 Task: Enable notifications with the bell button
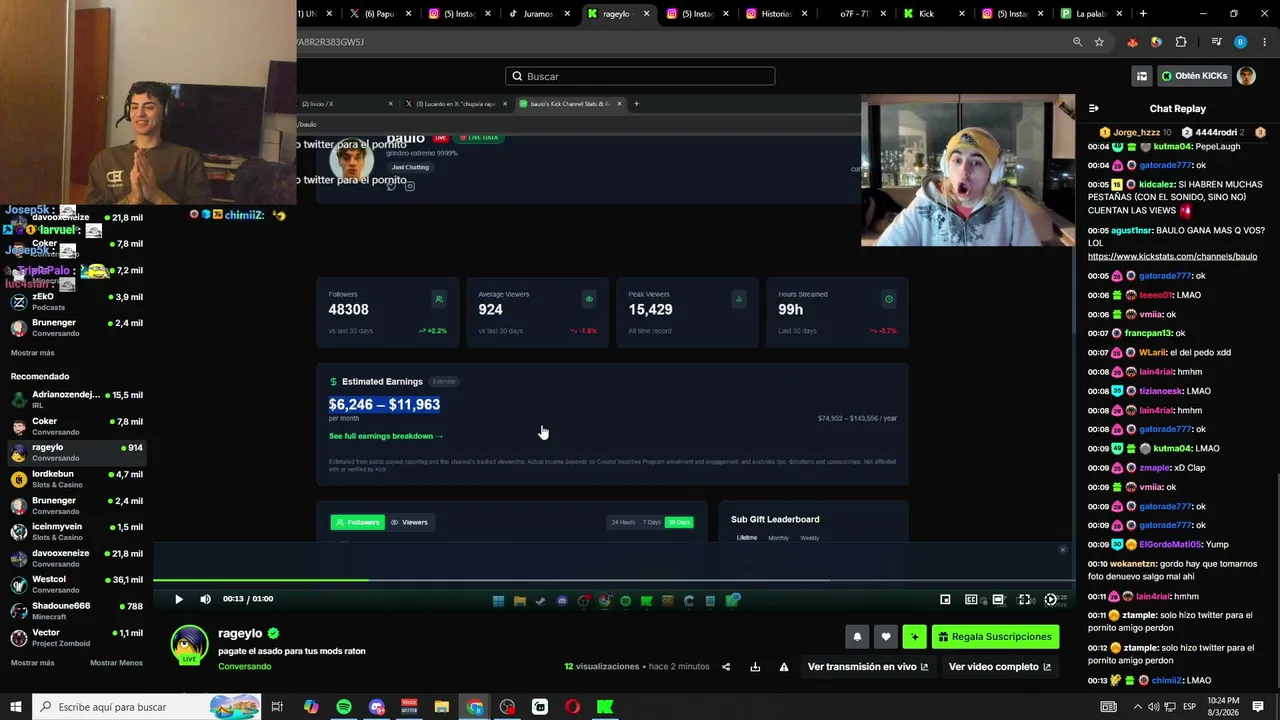857,637
